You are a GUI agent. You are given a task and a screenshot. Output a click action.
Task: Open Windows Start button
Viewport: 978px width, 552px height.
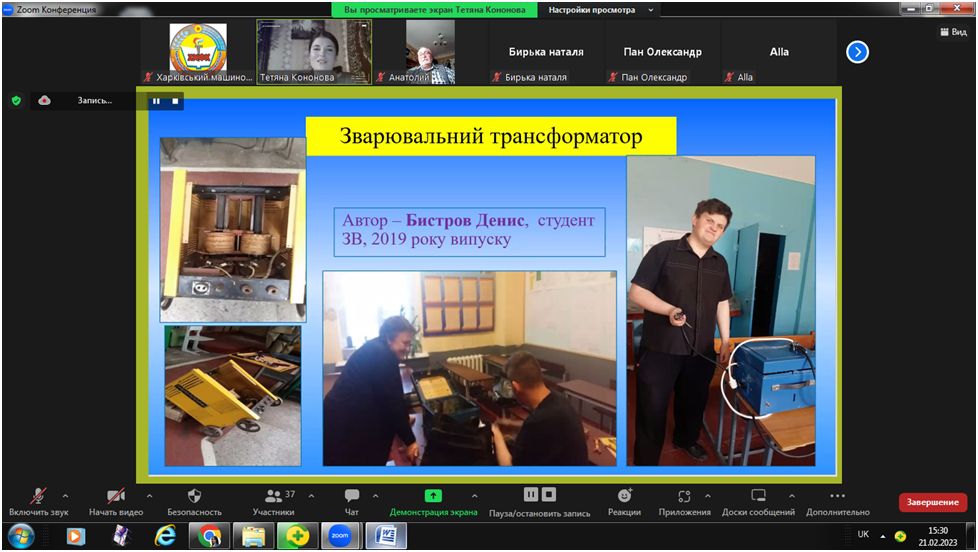(21, 536)
